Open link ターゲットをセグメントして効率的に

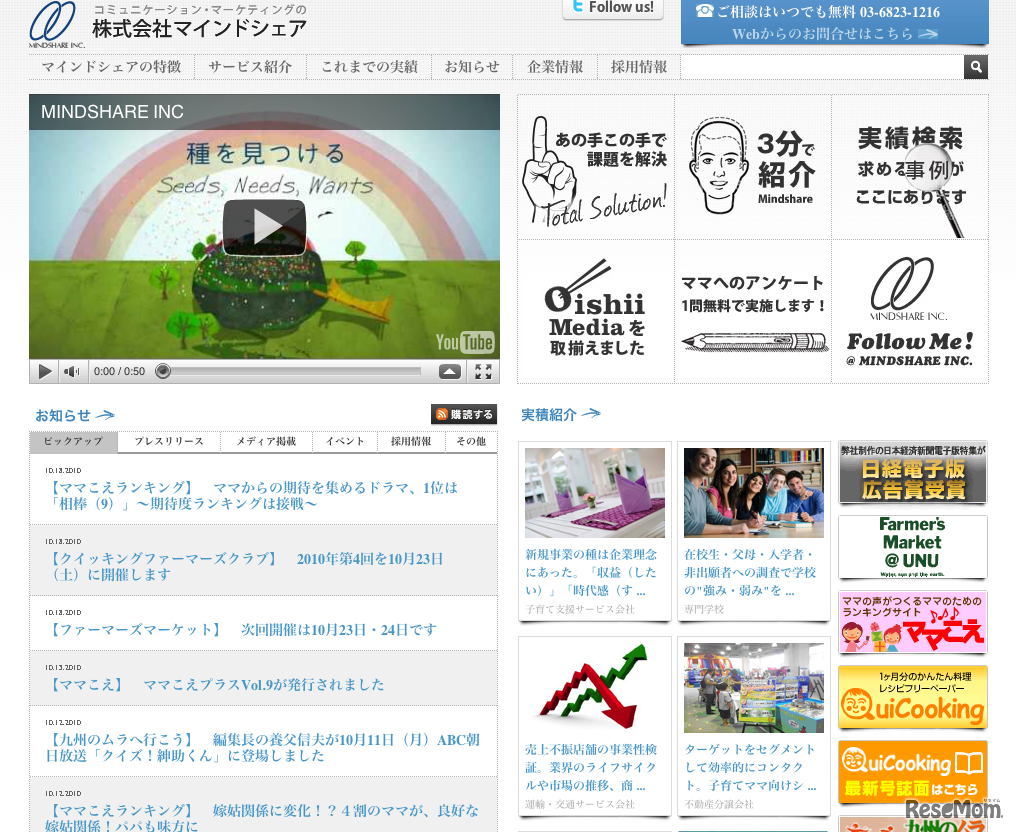tap(750, 768)
